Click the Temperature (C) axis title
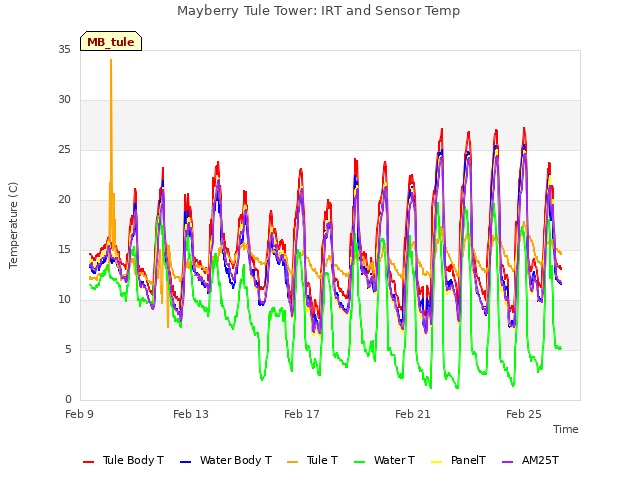 13,225
